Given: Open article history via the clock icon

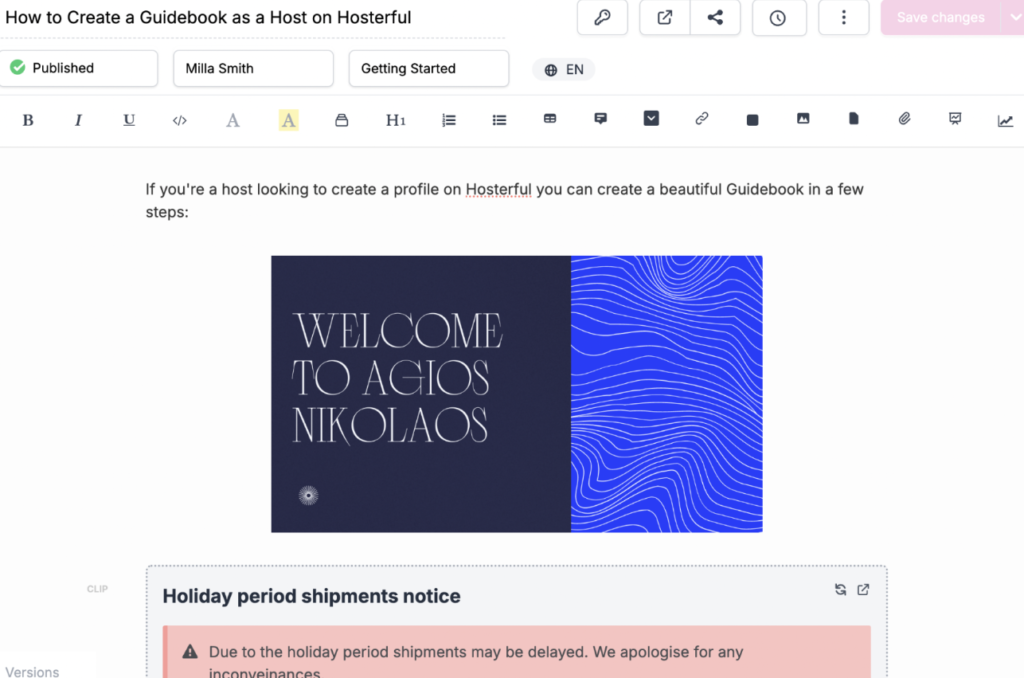Looking at the screenshot, I should [779, 17].
